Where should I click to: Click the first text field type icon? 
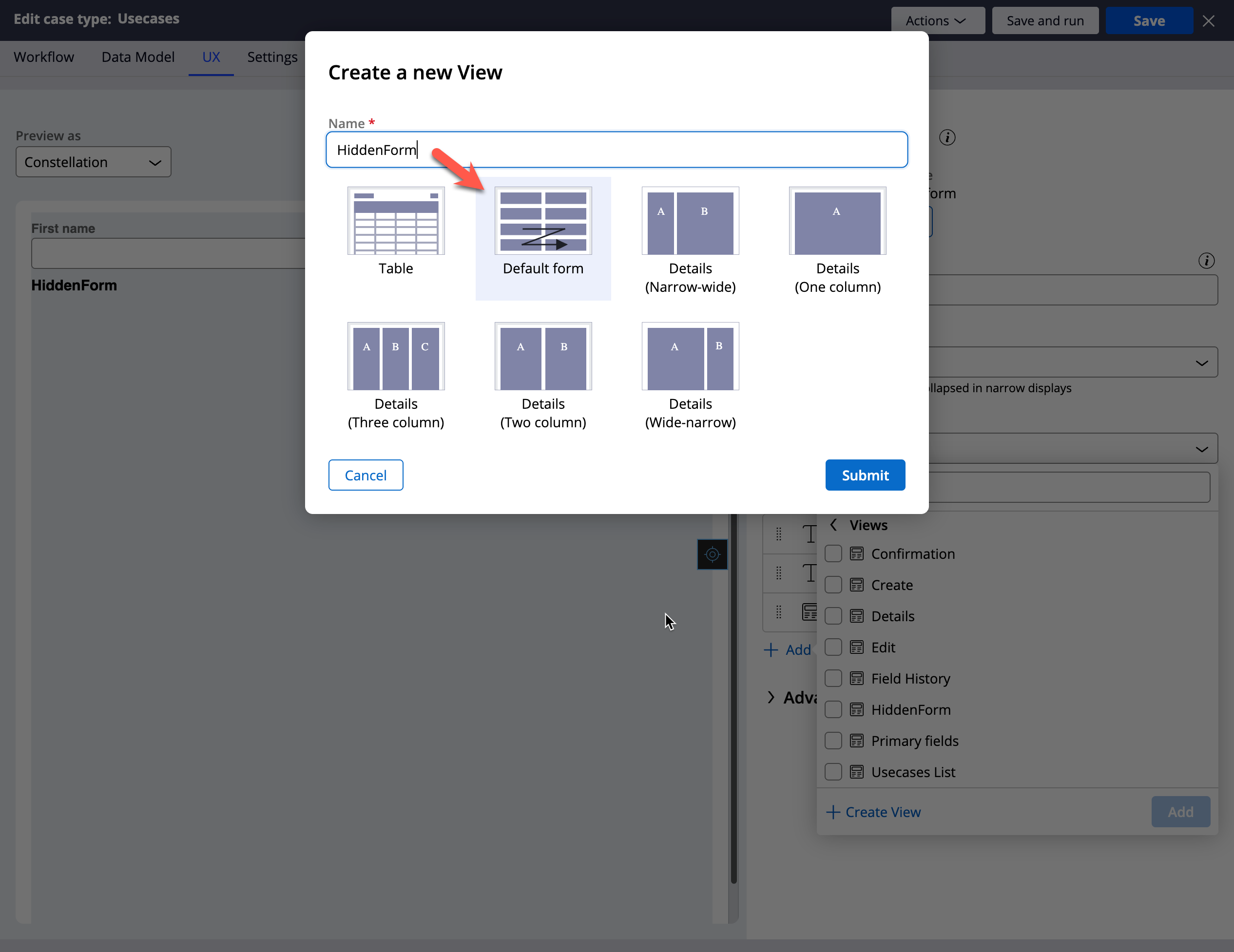click(810, 534)
